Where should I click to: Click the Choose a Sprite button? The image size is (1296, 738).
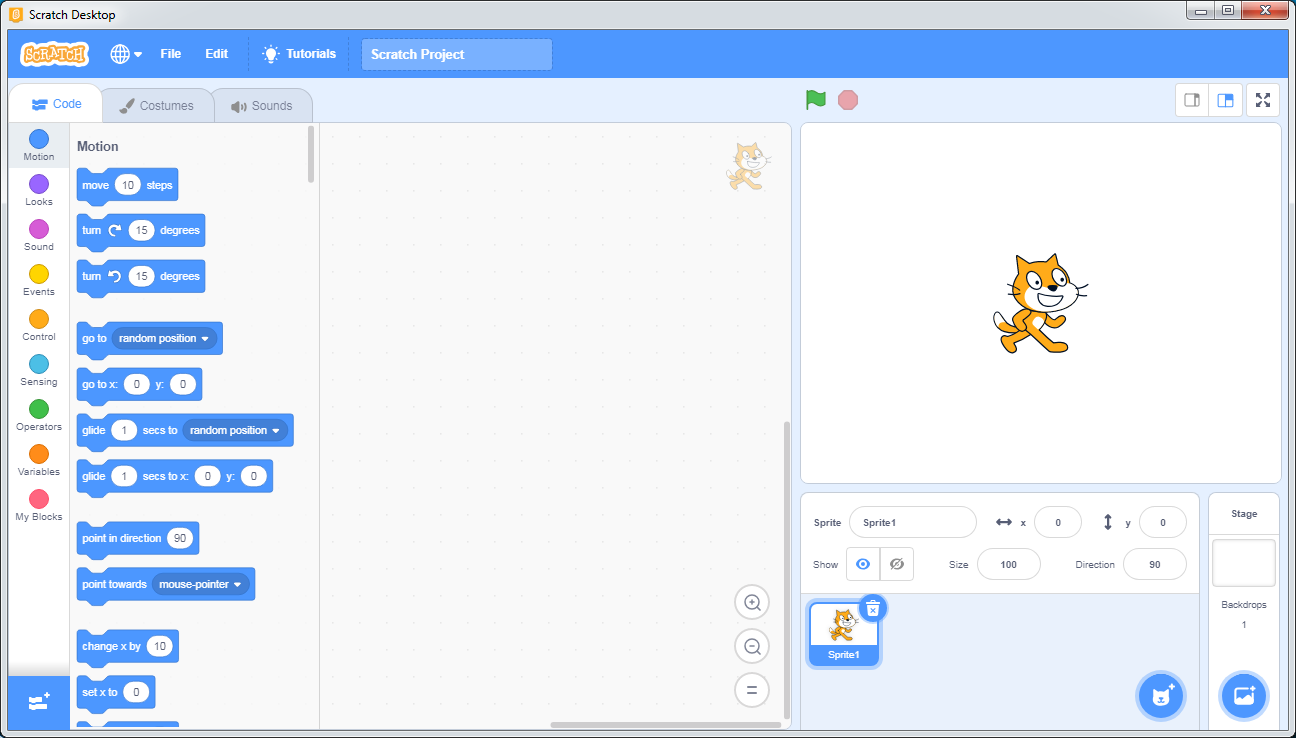pos(1161,696)
